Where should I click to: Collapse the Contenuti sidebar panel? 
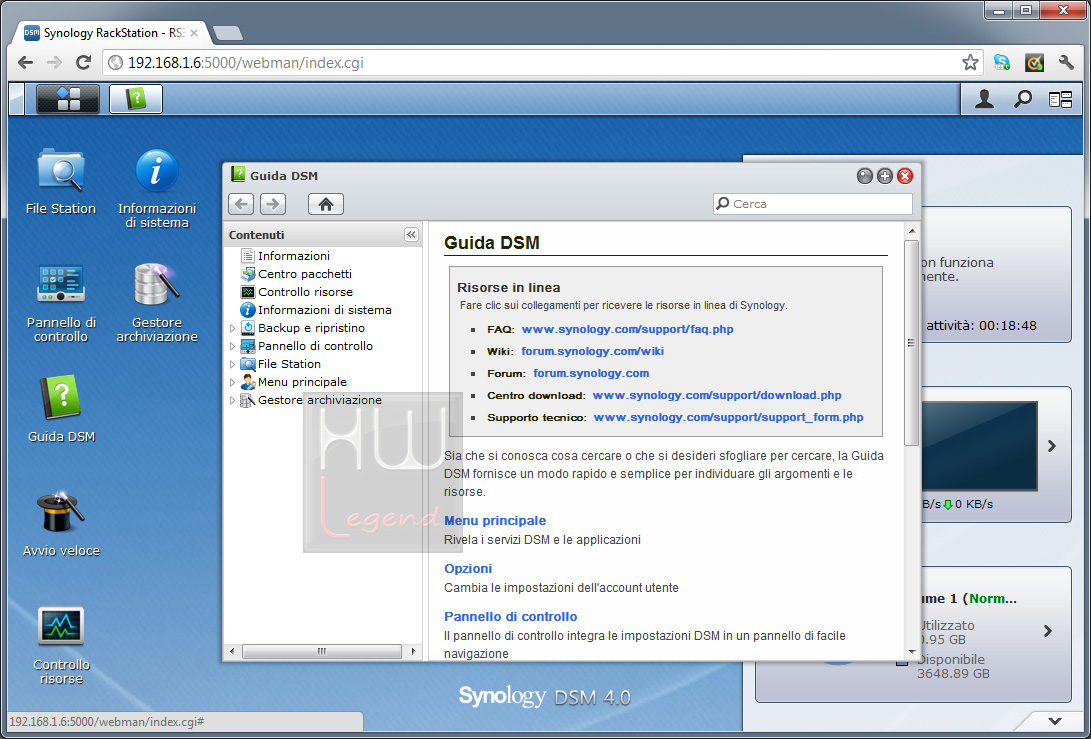tap(411, 235)
